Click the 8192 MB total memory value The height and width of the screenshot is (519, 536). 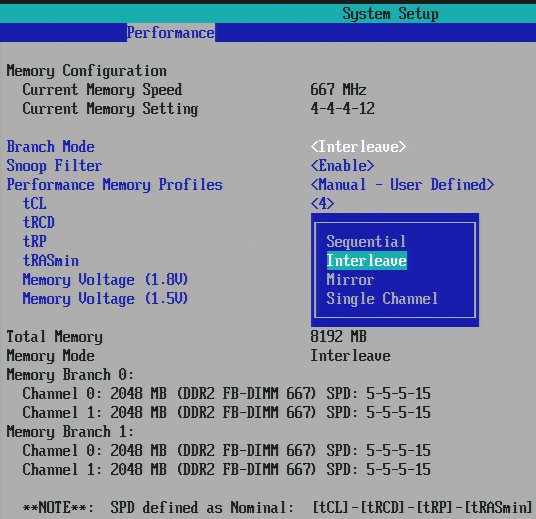point(338,336)
